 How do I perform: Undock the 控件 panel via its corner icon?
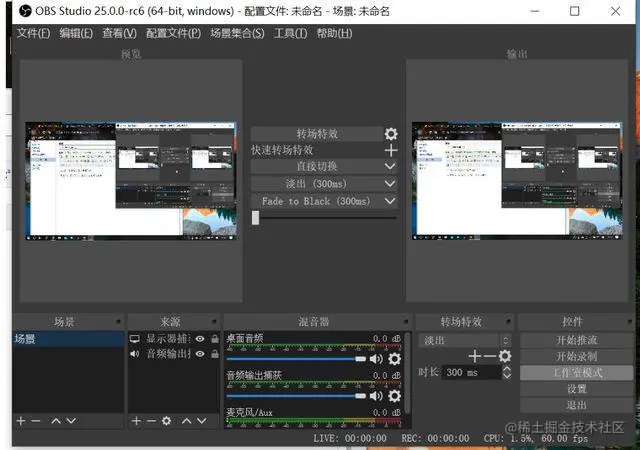point(630,322)
